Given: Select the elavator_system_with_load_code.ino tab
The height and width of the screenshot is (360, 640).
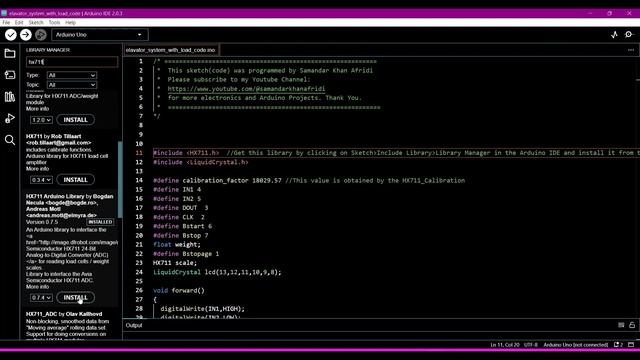Looking at the screenshot, I should pyautogui.click(x=170, y=50).
